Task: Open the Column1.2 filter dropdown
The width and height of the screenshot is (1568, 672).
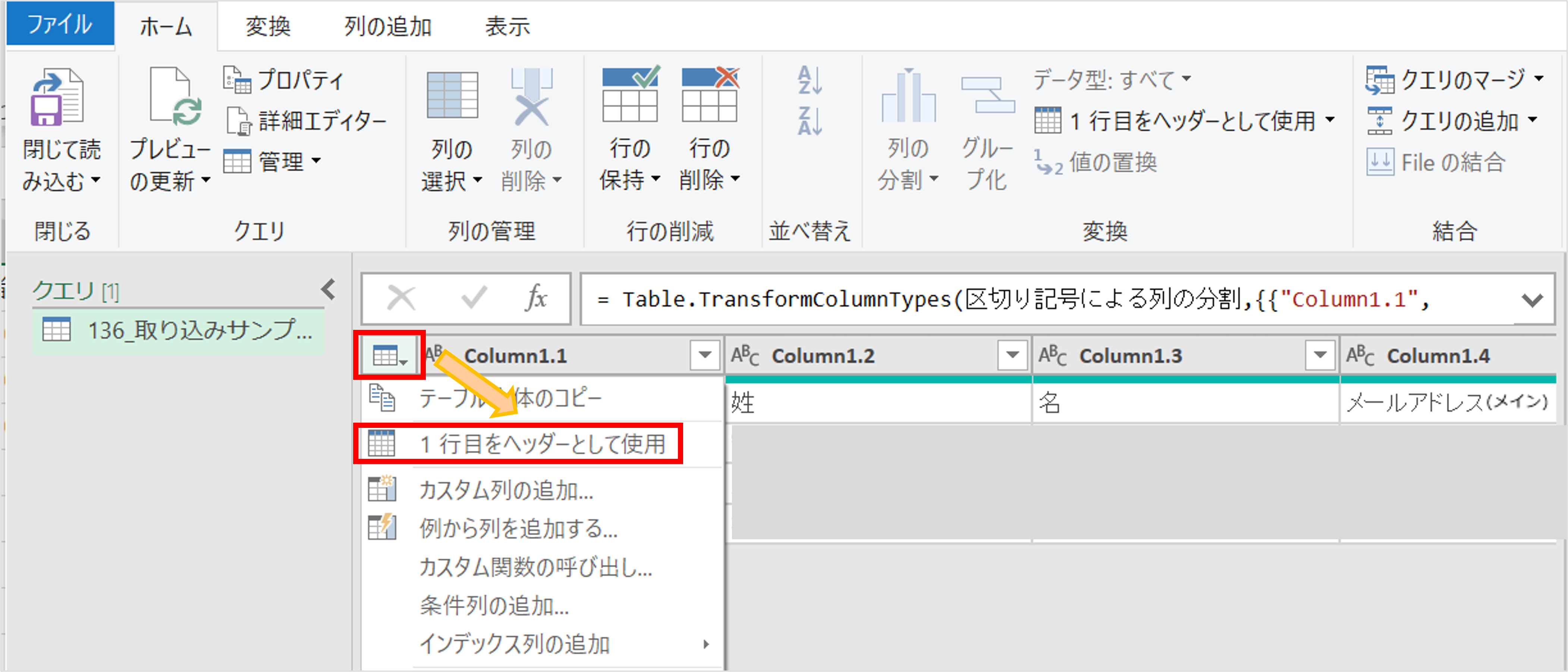Action: (1012, 354)
